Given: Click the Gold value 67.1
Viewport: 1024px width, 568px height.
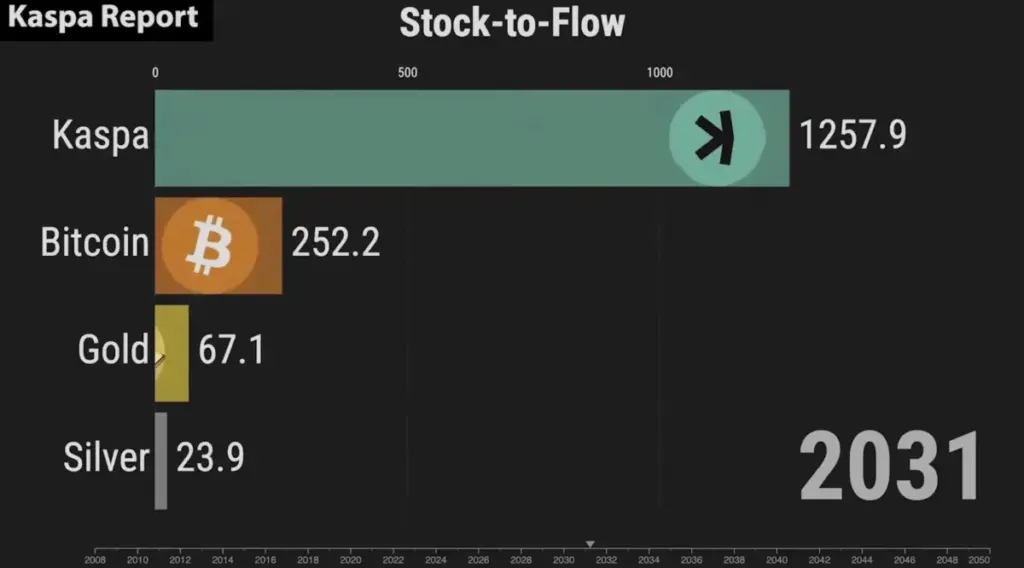Looking at the screenshot, I should pos(231,351).
